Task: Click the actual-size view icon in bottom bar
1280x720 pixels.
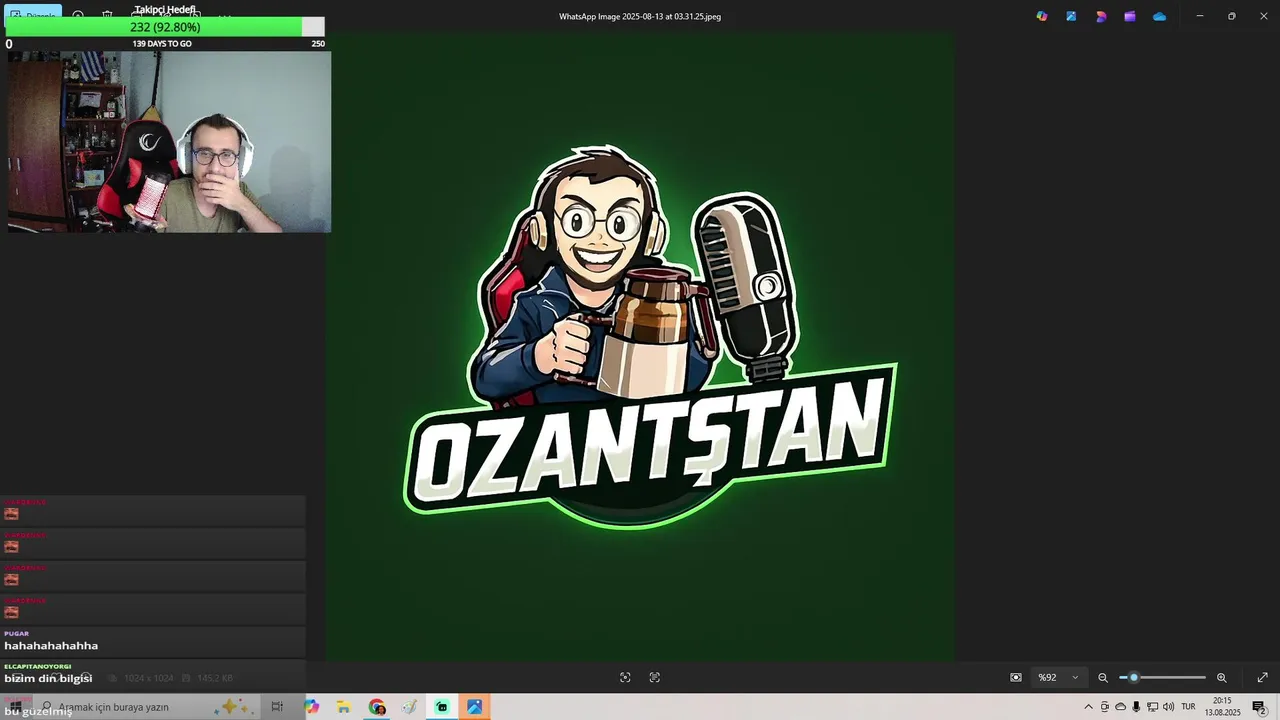Action: click(x=655, y=677)
